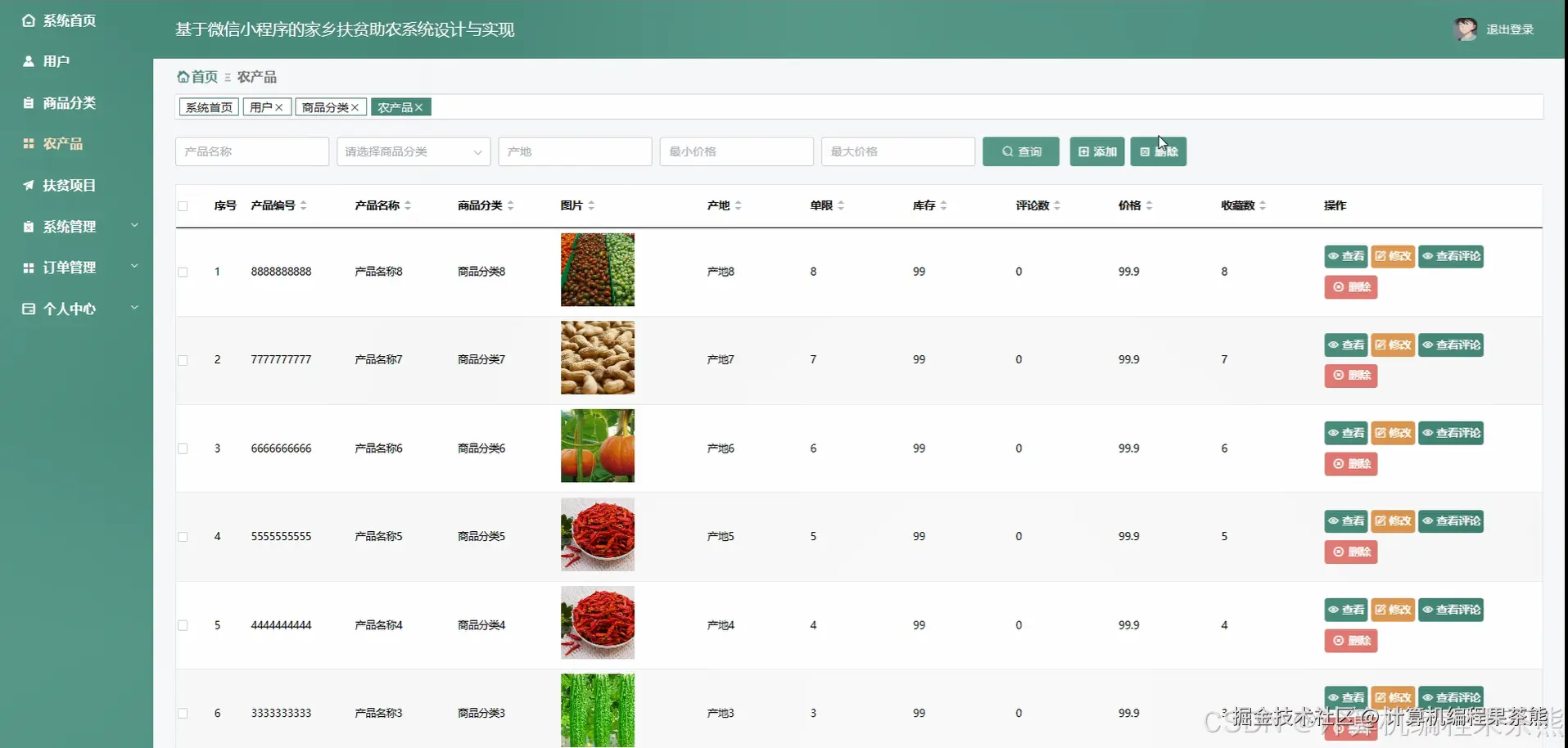Open 商品分类 sidebar menu
1568x748 pixels.
click(59, 103)
